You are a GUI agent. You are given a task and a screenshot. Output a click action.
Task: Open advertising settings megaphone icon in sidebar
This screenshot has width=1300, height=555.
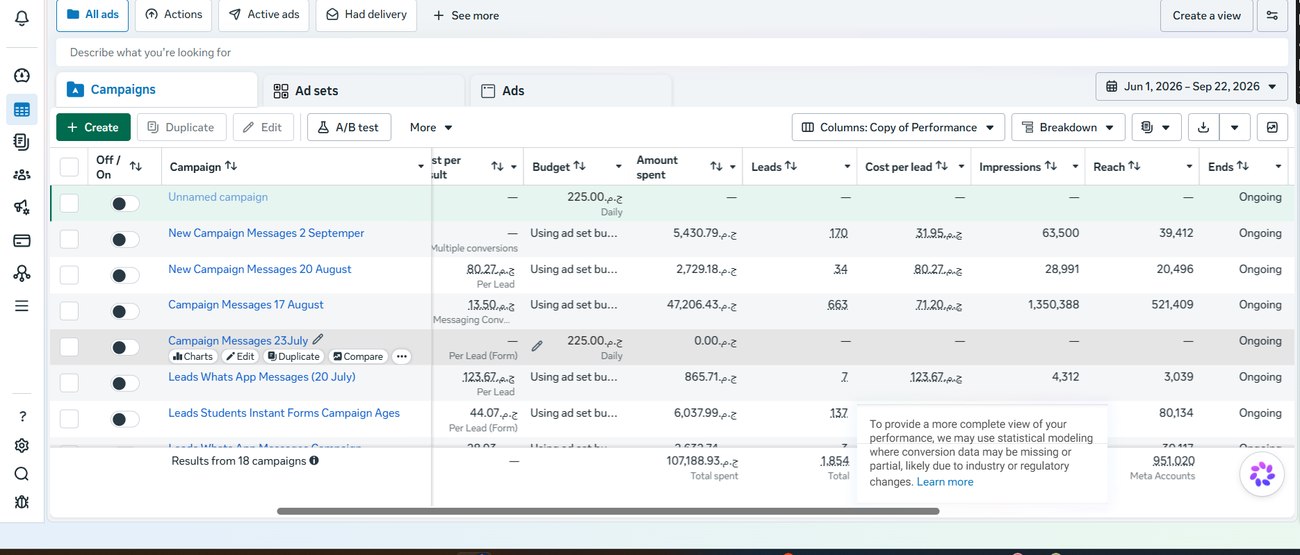pyautogui.click(x=21, y=207)
